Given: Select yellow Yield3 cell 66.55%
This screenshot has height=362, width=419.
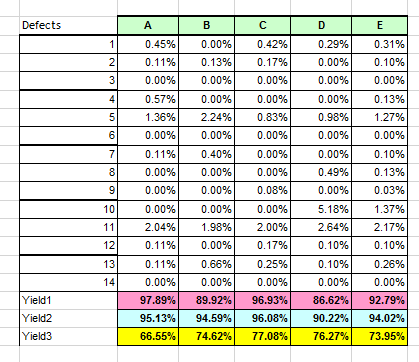Looking at the screenshot, I should pos(148,336).
